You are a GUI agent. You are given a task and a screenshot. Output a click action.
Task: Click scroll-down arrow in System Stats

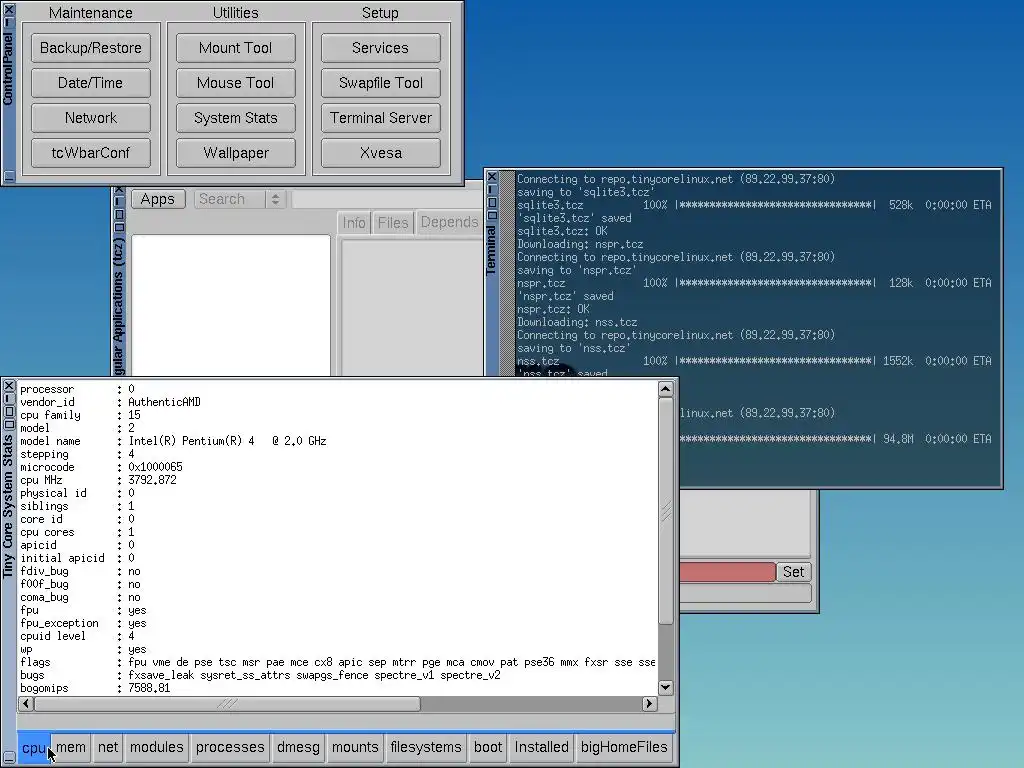tap(665, 687)
